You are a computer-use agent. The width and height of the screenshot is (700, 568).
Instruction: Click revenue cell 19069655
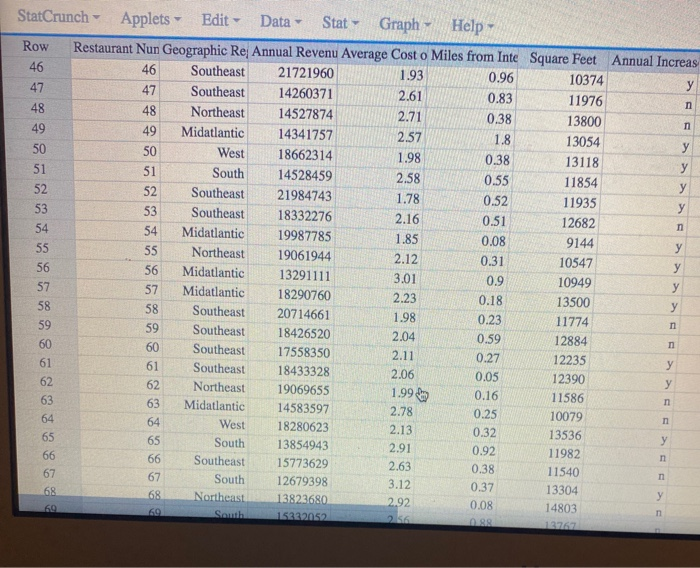303,390
